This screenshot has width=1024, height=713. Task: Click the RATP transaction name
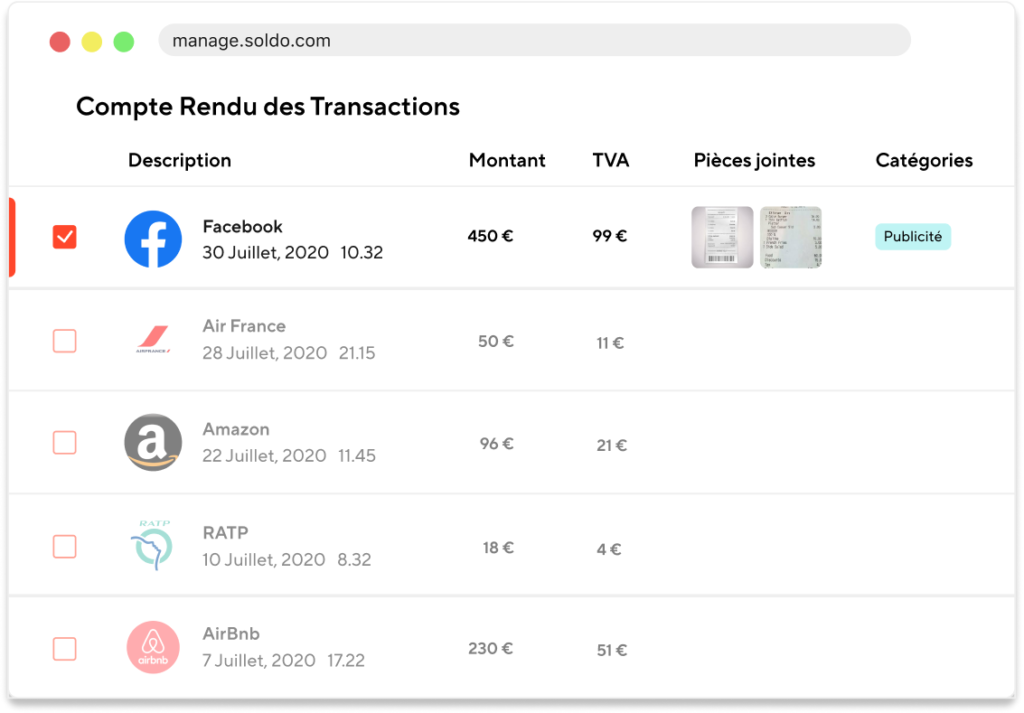coord(225,533)
